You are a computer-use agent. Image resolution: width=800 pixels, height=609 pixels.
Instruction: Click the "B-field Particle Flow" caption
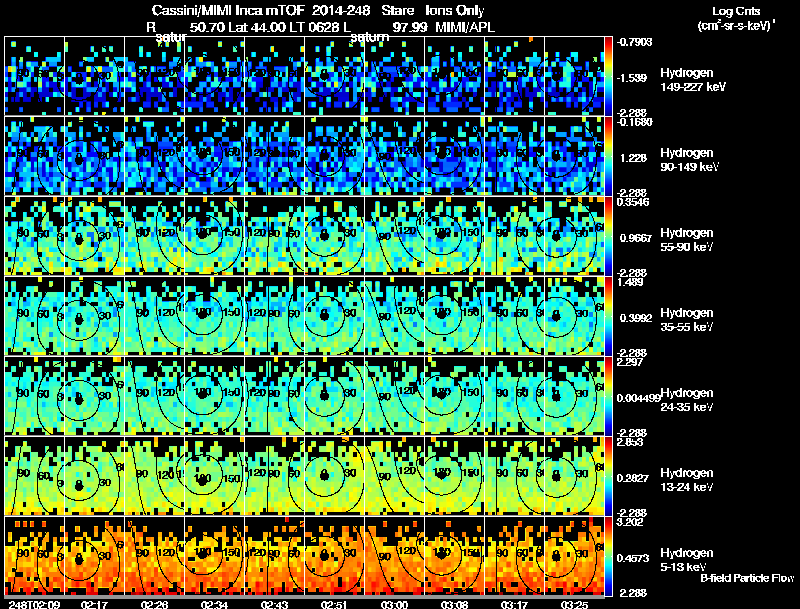747,578
